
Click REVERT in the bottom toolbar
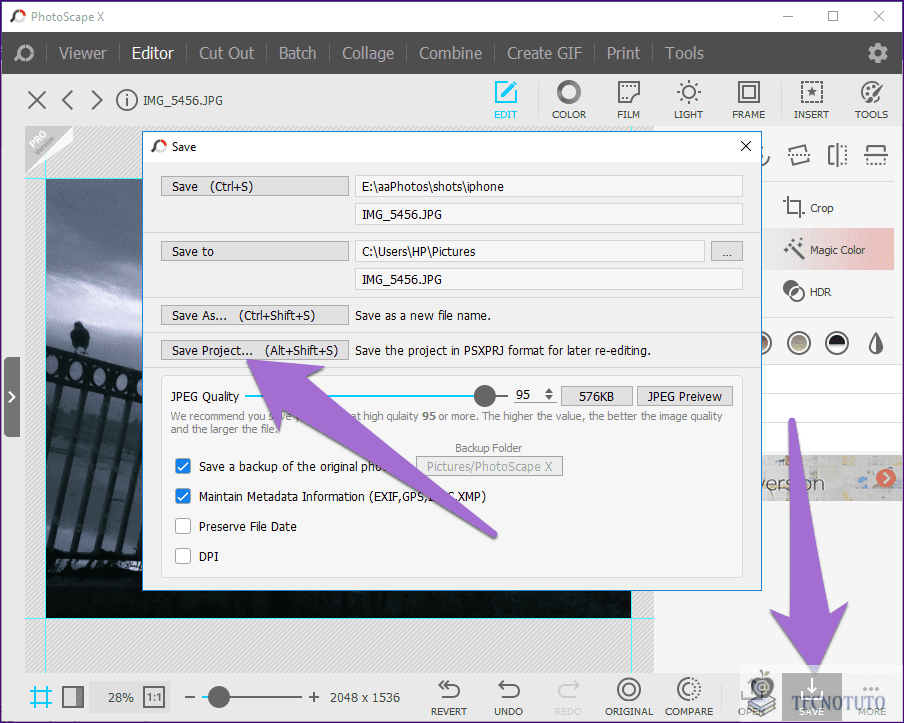[449, 698]
